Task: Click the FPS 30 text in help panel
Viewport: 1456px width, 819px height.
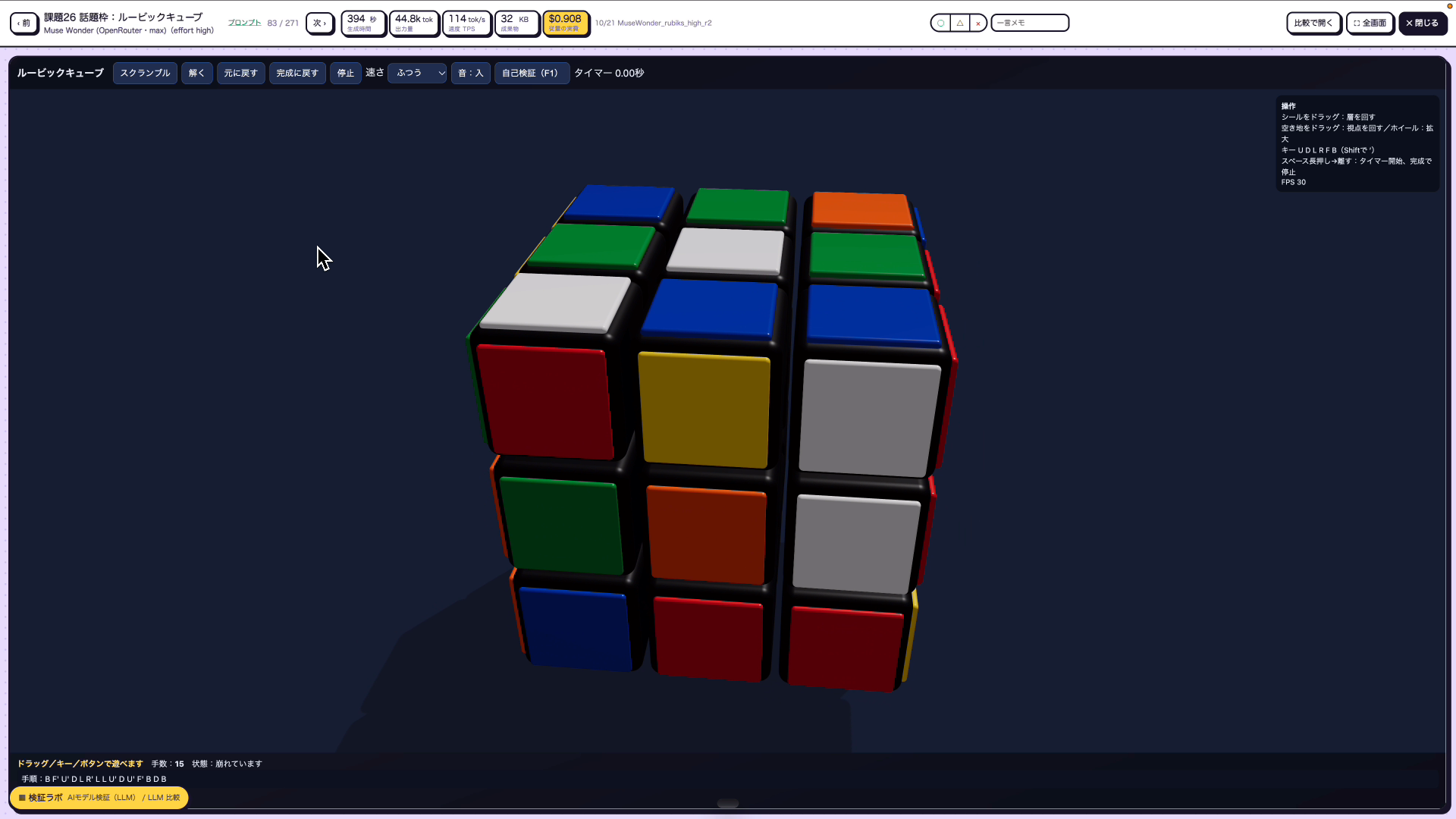Action: click(1294, 182)
